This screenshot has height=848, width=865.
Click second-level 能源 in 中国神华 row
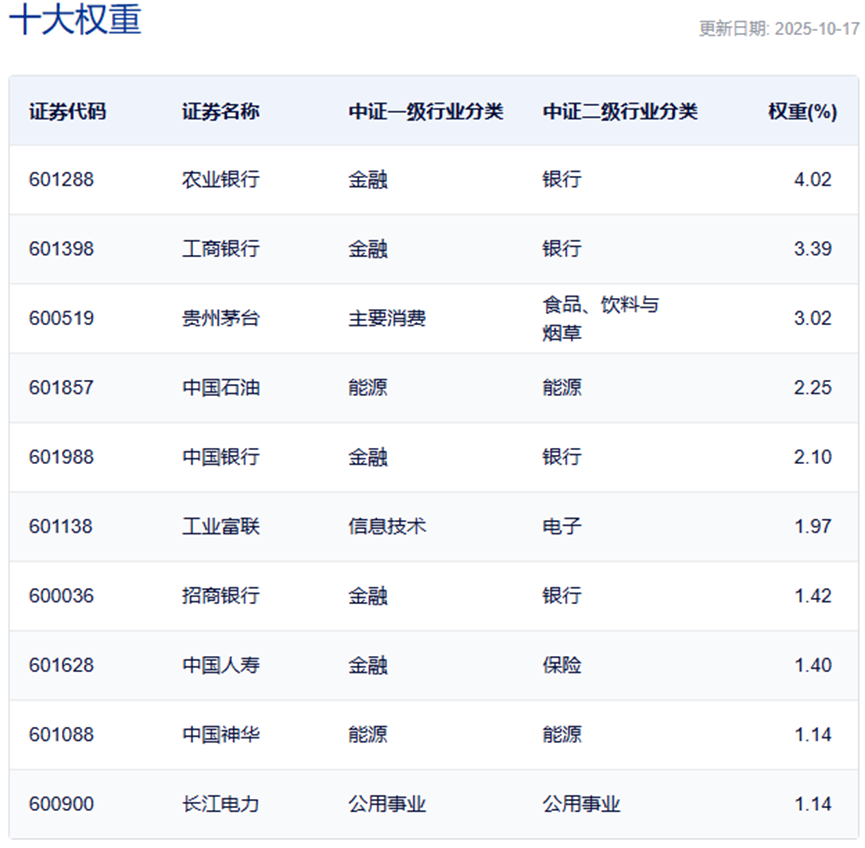562,735
